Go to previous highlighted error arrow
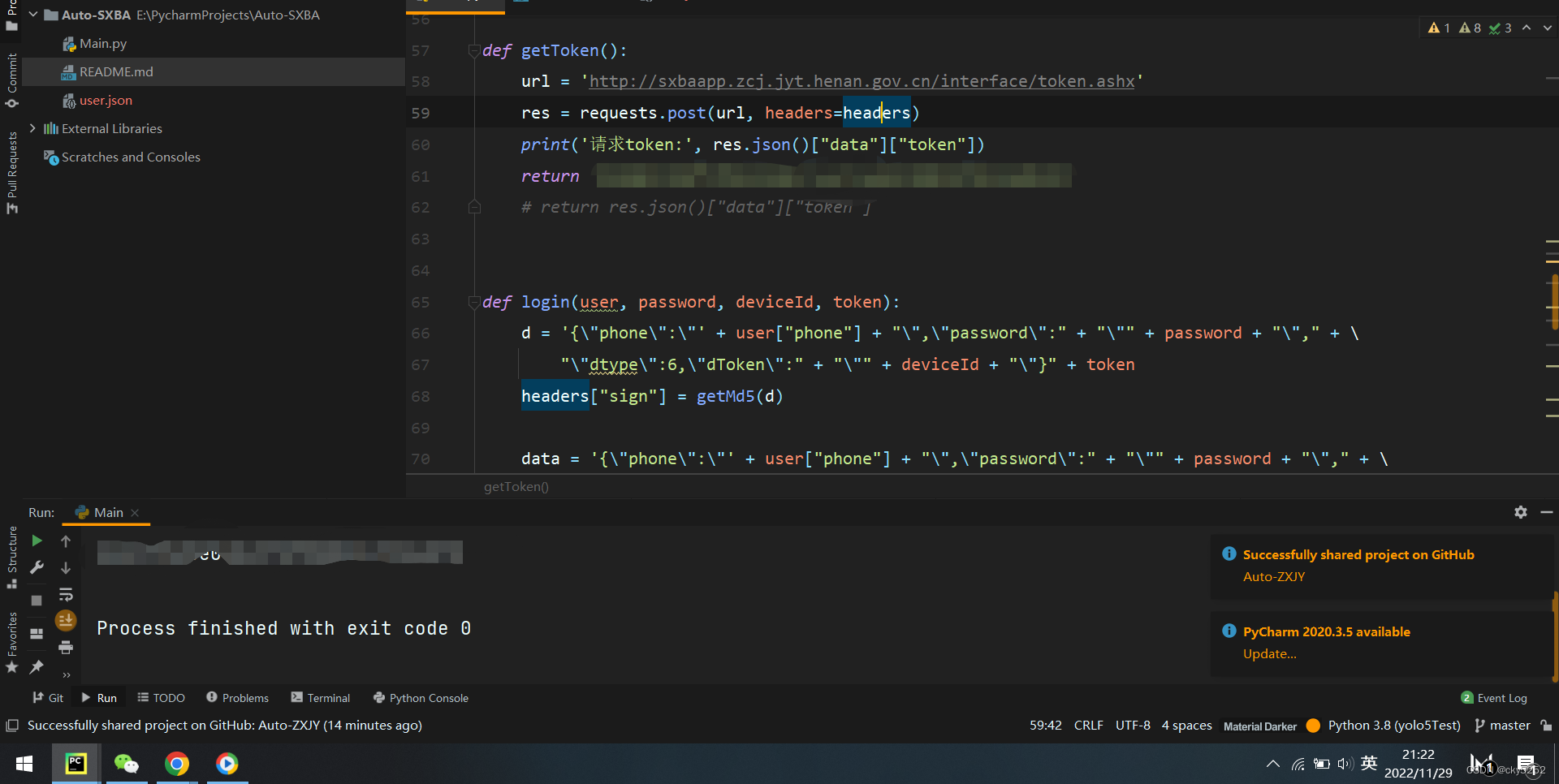Image resolution: width=1559 pixels, height=784 pixels. pos(1527,28)
